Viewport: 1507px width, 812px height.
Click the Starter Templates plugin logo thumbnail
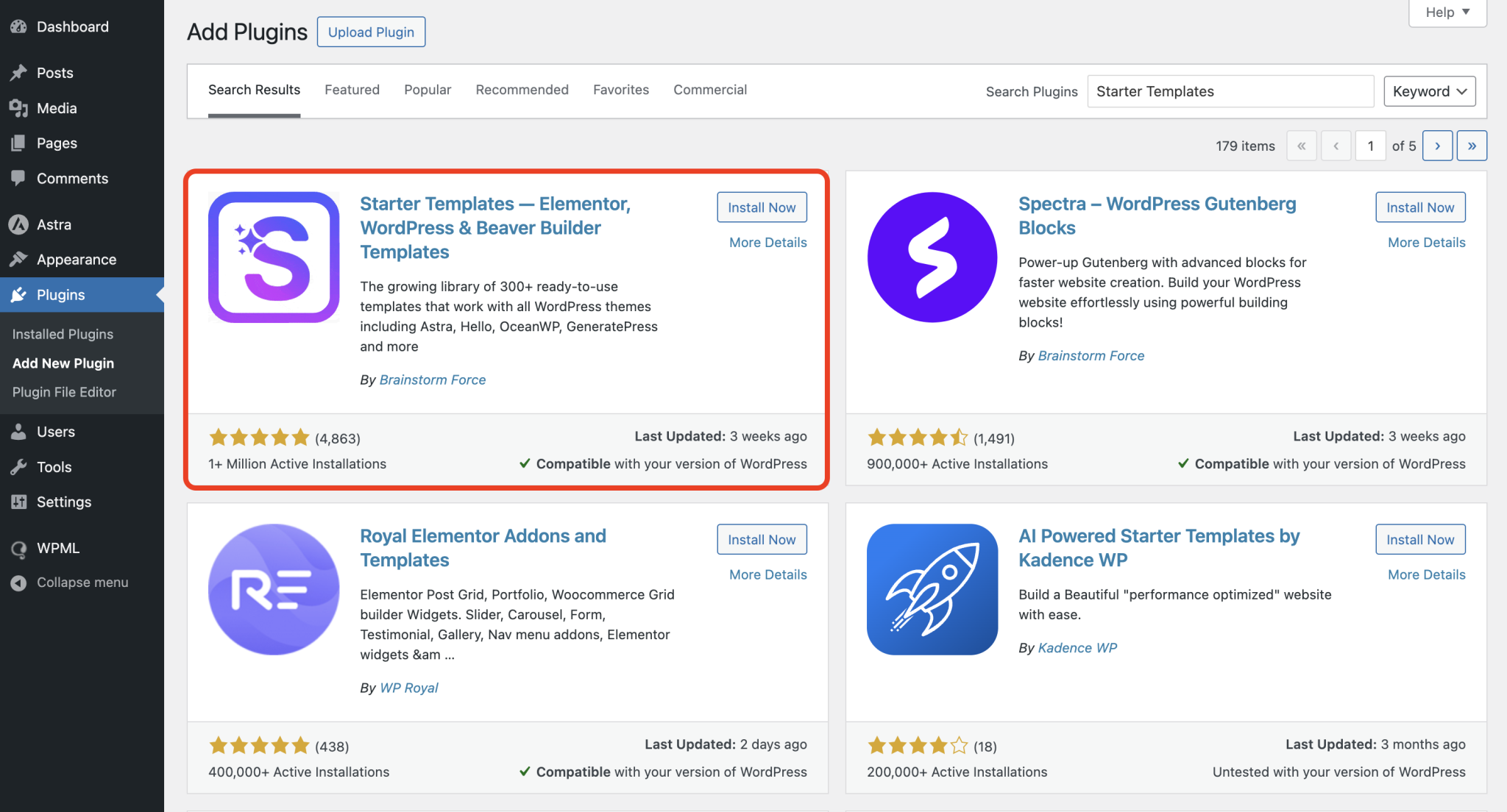(274, 257)
